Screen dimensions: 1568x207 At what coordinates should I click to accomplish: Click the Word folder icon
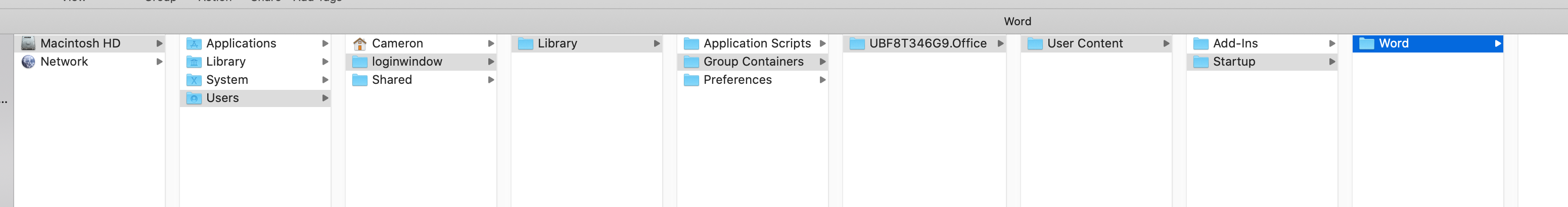(x=1366, y=43)
